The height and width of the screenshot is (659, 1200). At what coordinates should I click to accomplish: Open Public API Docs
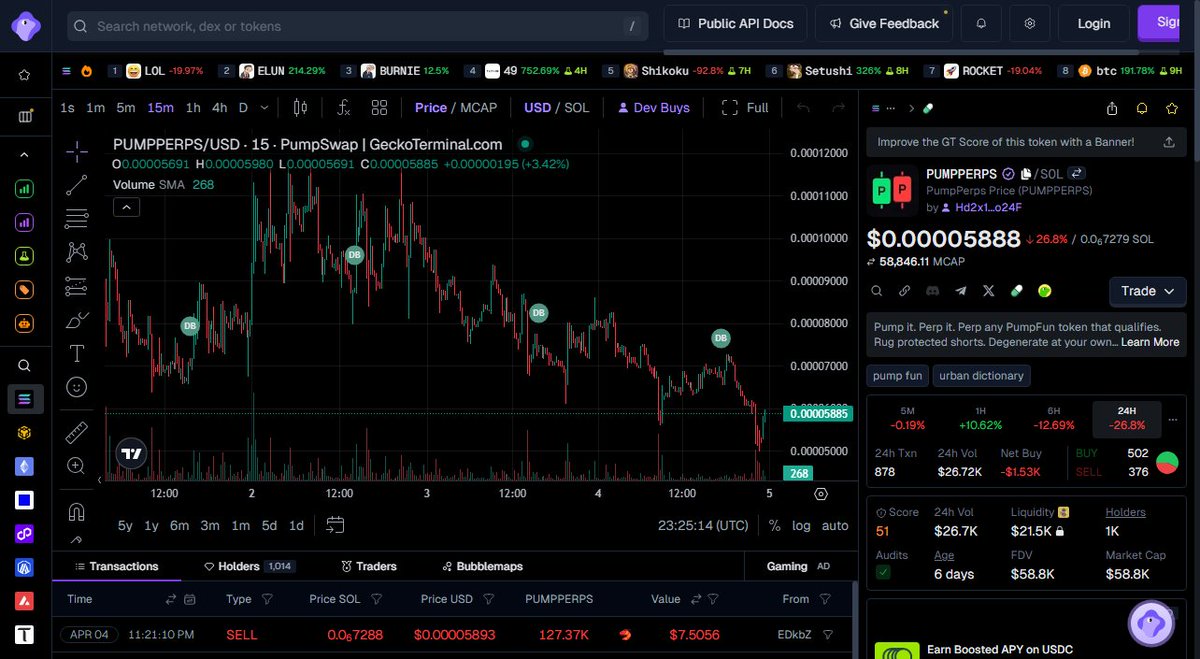pos(735,23)
